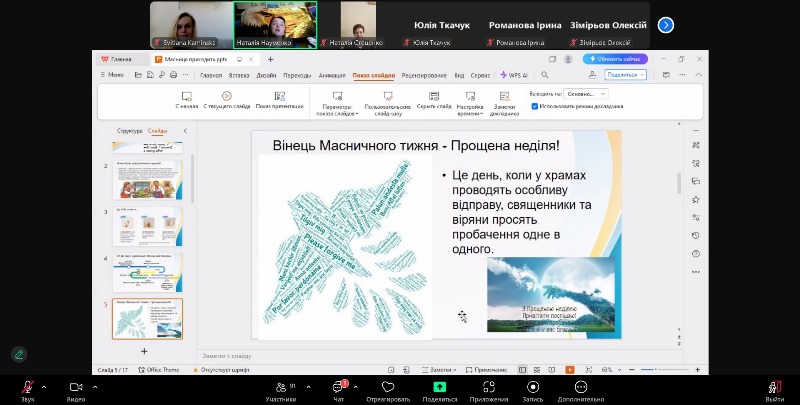Open the Zoom Чат panel
The height and width of the screenshot is (405, 800).
338,387
